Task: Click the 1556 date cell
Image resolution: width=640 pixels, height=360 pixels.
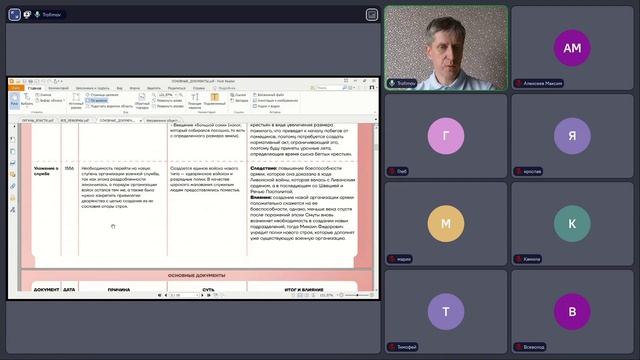Action: 69,168
